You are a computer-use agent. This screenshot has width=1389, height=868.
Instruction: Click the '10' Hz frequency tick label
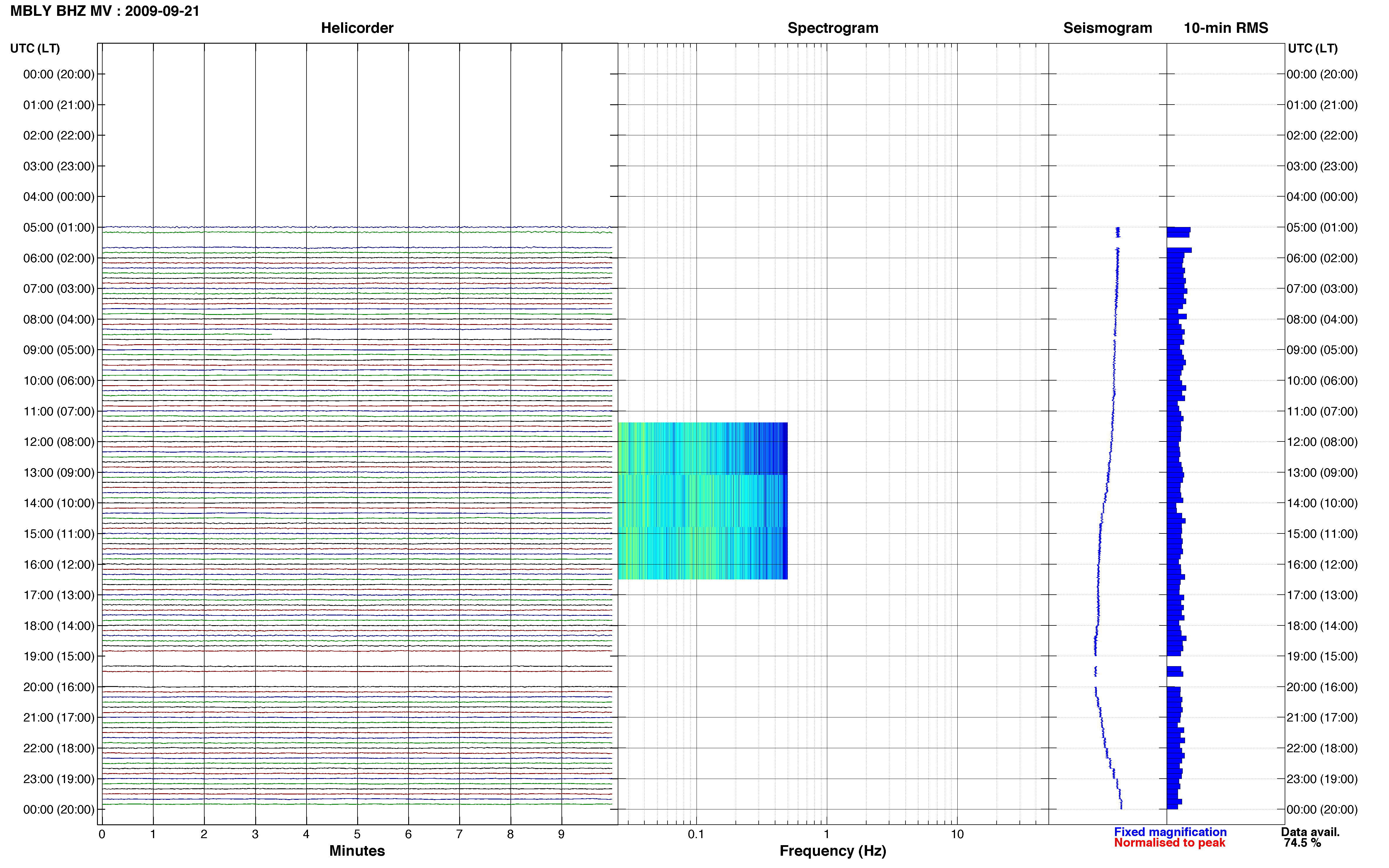(957, 834)
